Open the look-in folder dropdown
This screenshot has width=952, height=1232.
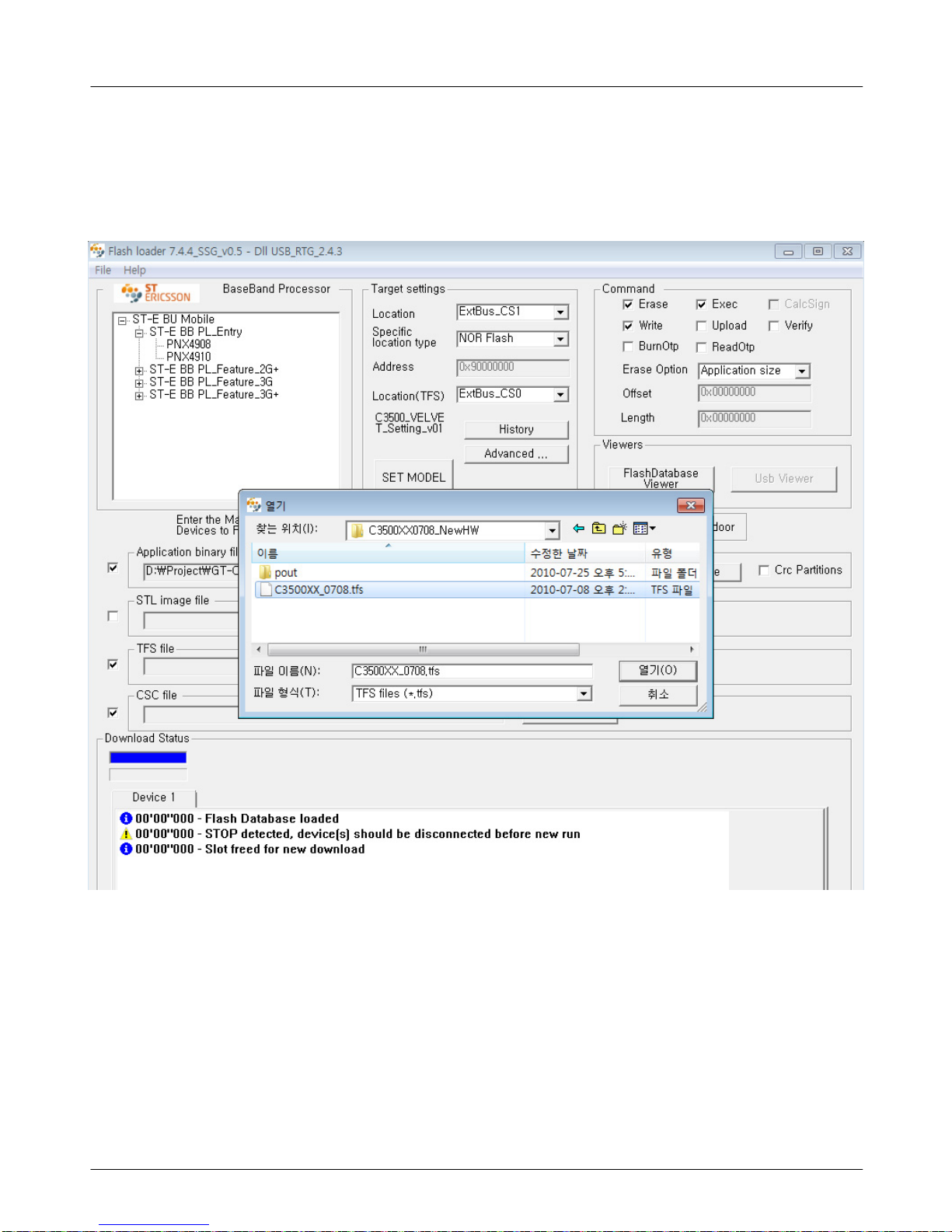coord(552,531)
